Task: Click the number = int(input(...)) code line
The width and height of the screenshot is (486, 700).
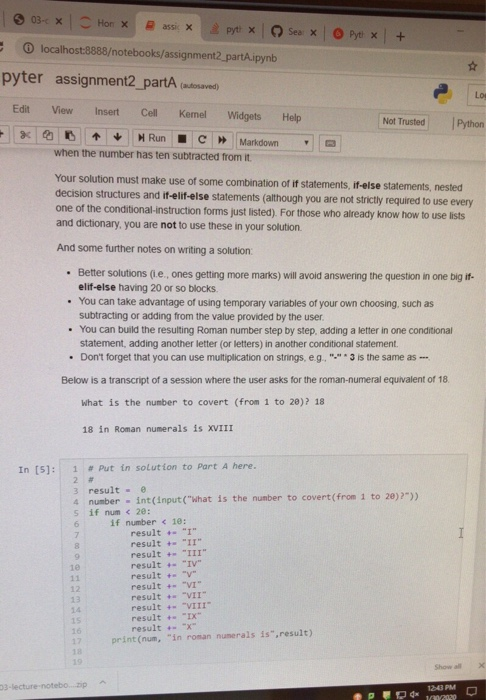Action: pyautogui.click(x=253, y=499)
